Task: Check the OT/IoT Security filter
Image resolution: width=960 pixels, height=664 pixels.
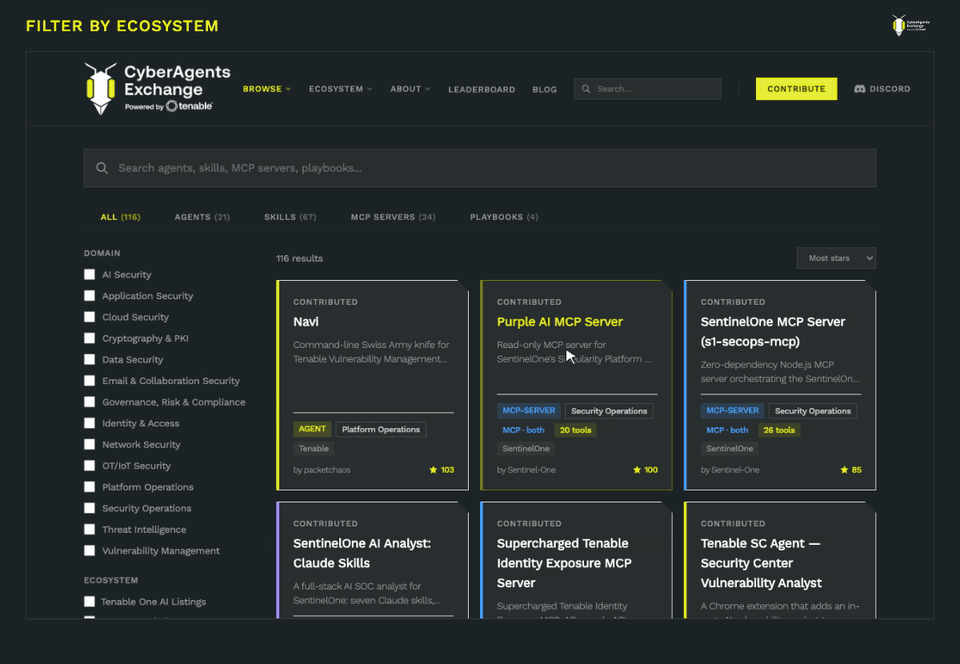Action: click(x=89, y=466)
